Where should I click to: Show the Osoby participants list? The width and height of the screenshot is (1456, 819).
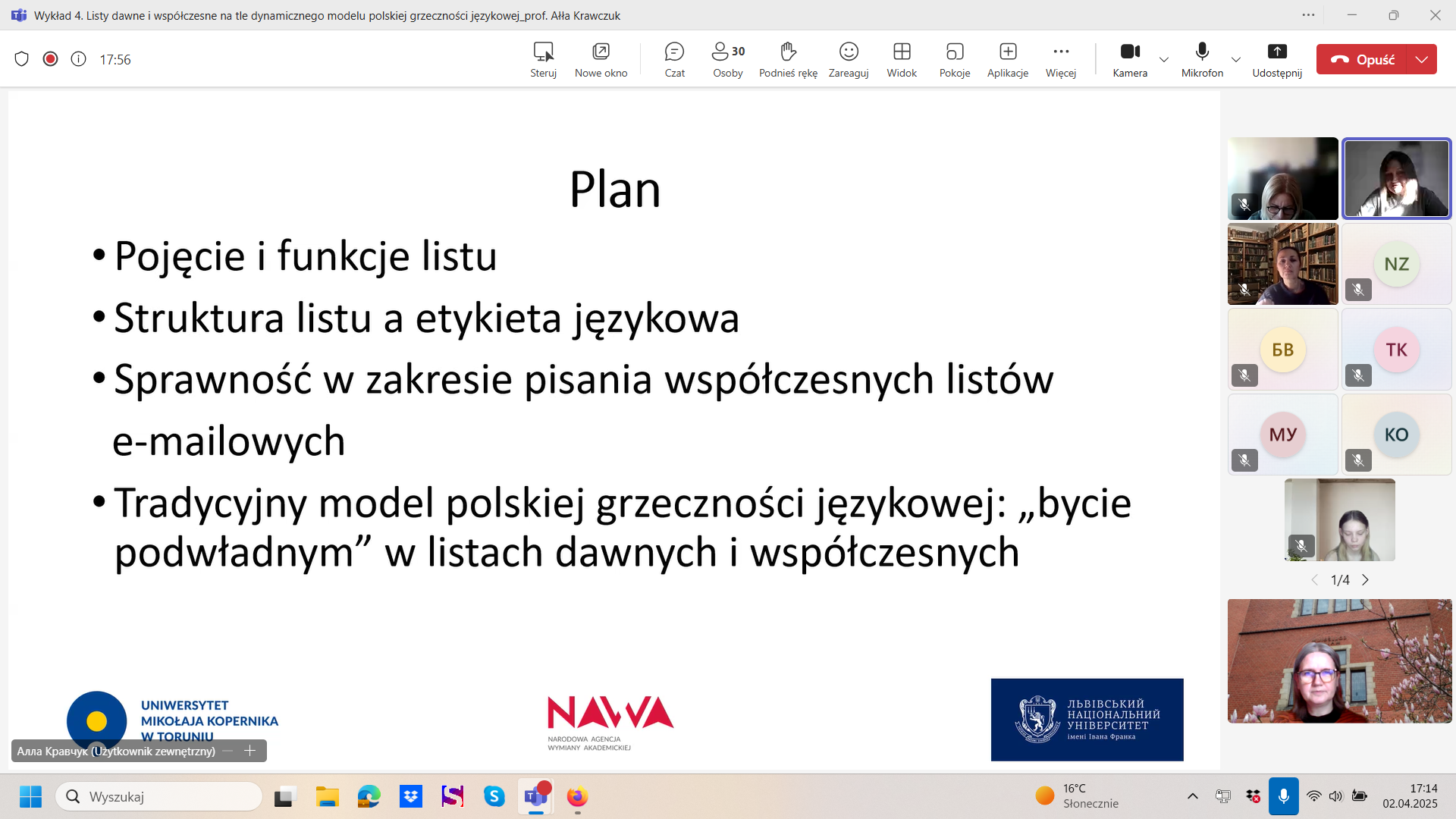[728, 59]
